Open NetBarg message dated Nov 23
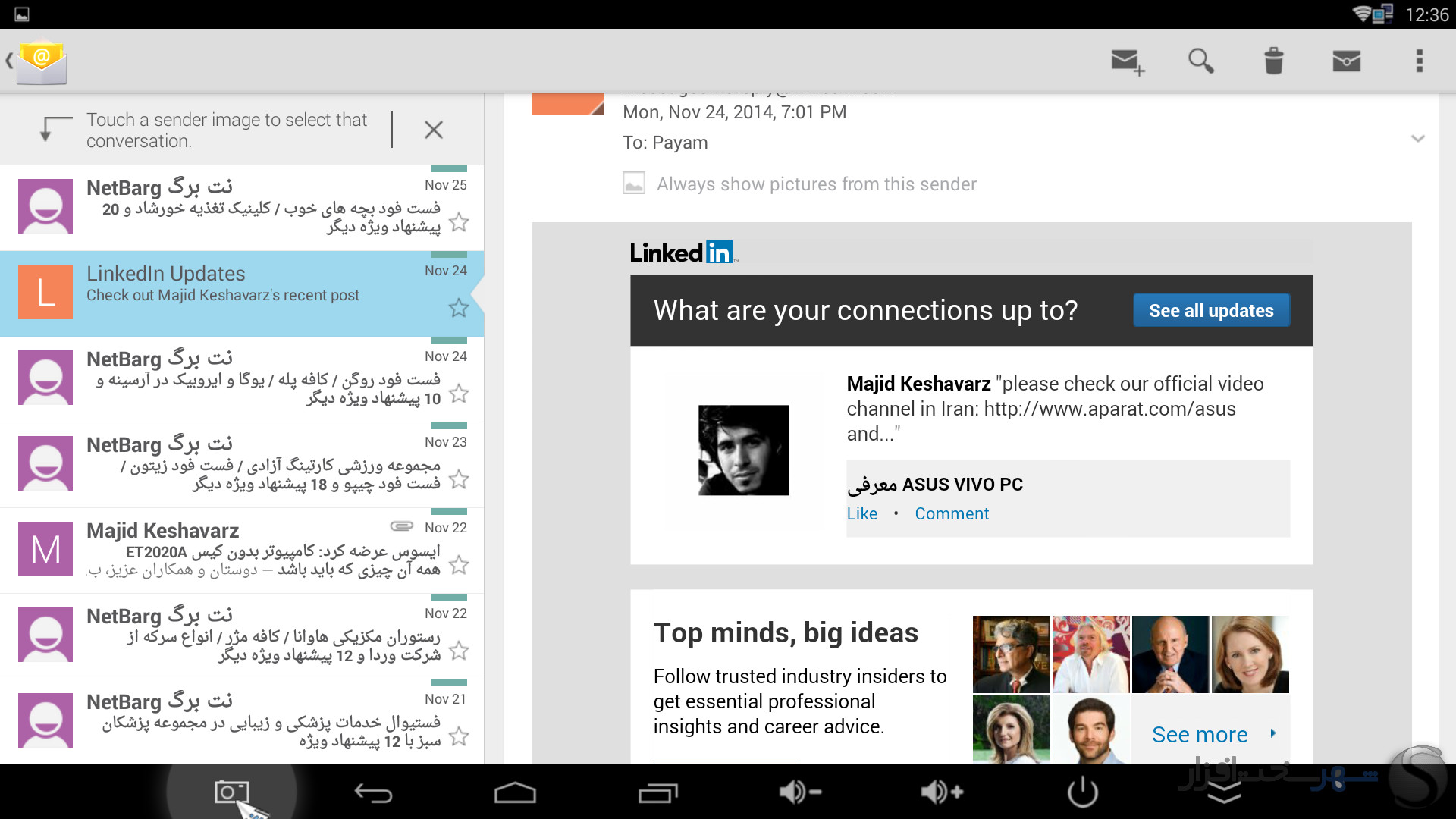The image size is (1456, 819). coord(242,465)
